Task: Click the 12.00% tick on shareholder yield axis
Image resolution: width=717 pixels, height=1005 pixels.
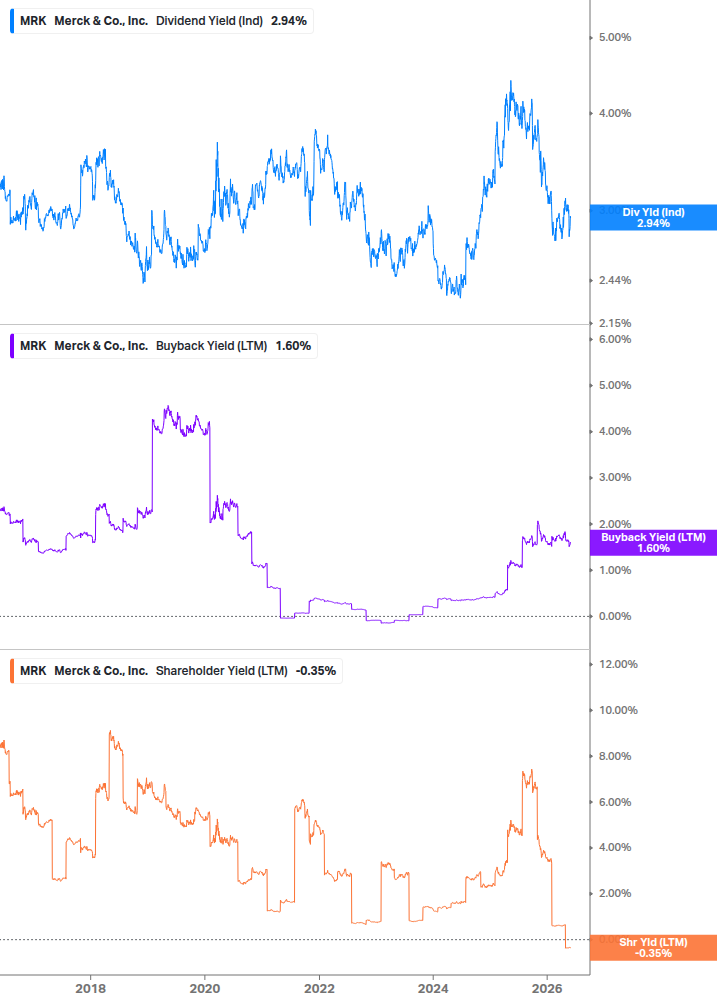Action: pyautogui.click(x=618, y=664)
